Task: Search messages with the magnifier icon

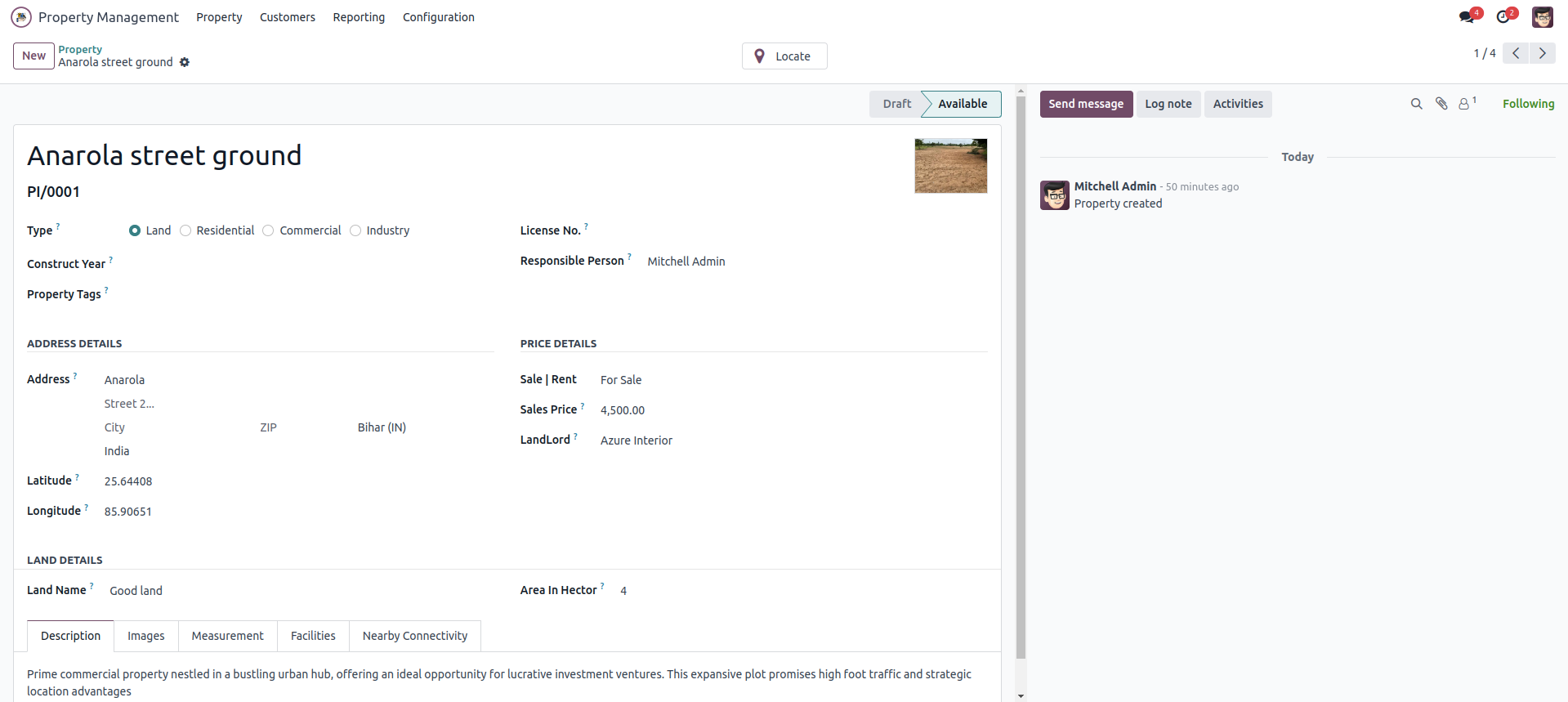Action: (x=1416, y=104)
